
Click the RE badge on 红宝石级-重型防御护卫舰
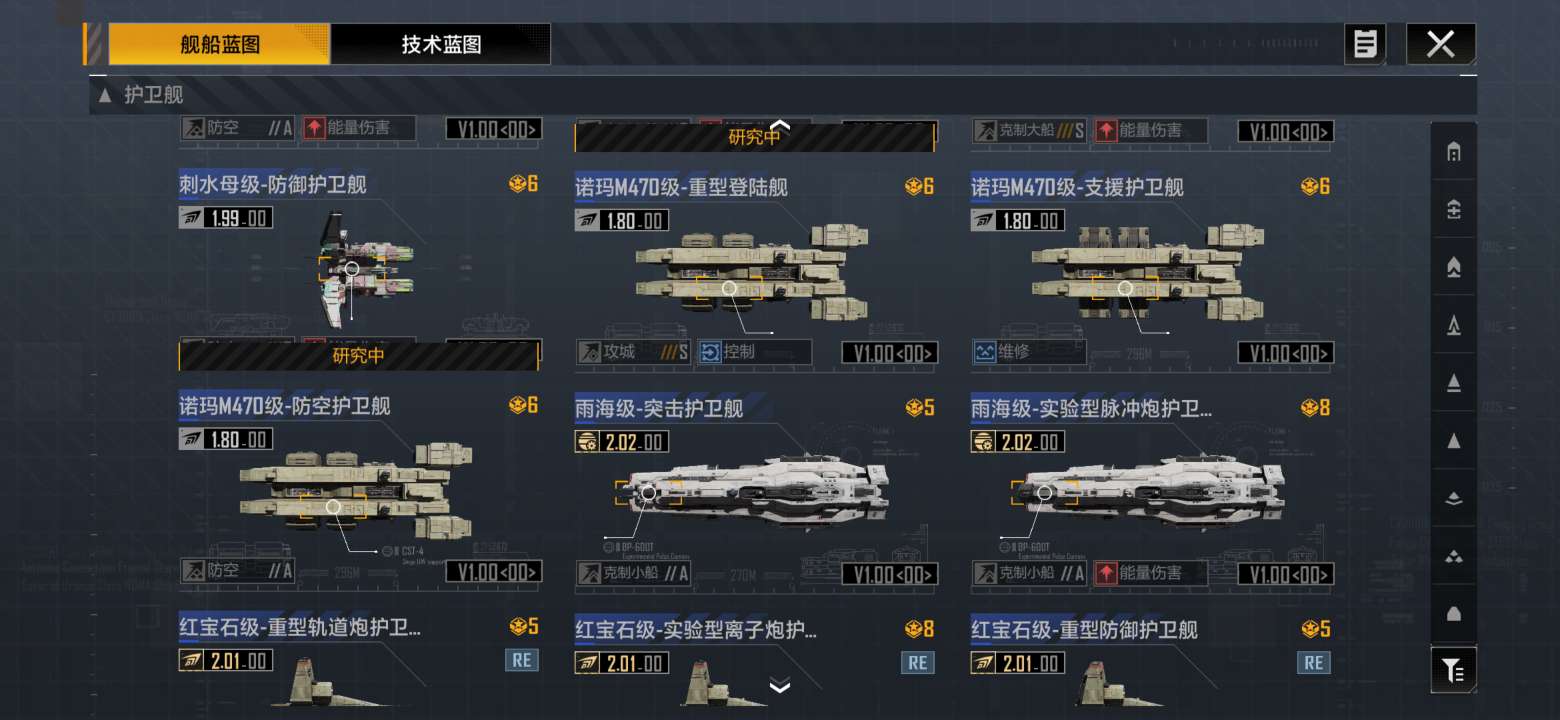tap(1314, 662)
